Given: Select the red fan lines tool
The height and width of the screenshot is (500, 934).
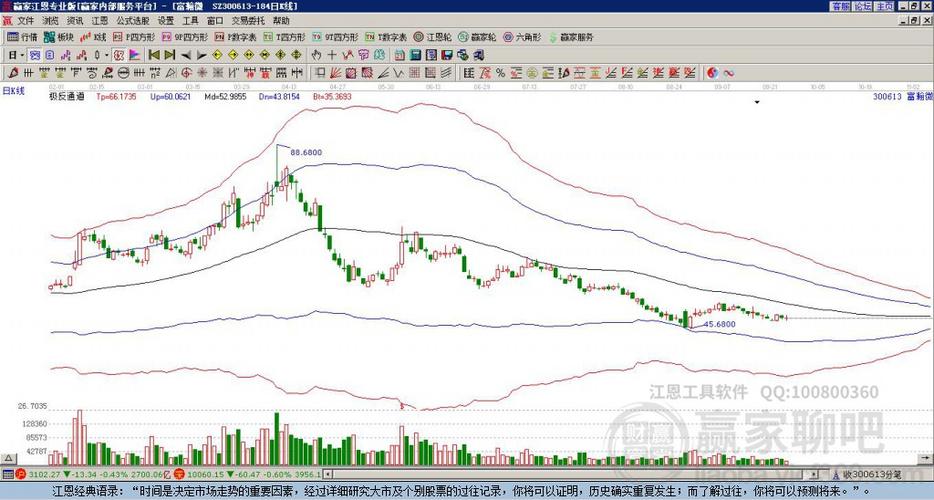Looking at the screenshot, I should tap(335, 73).
